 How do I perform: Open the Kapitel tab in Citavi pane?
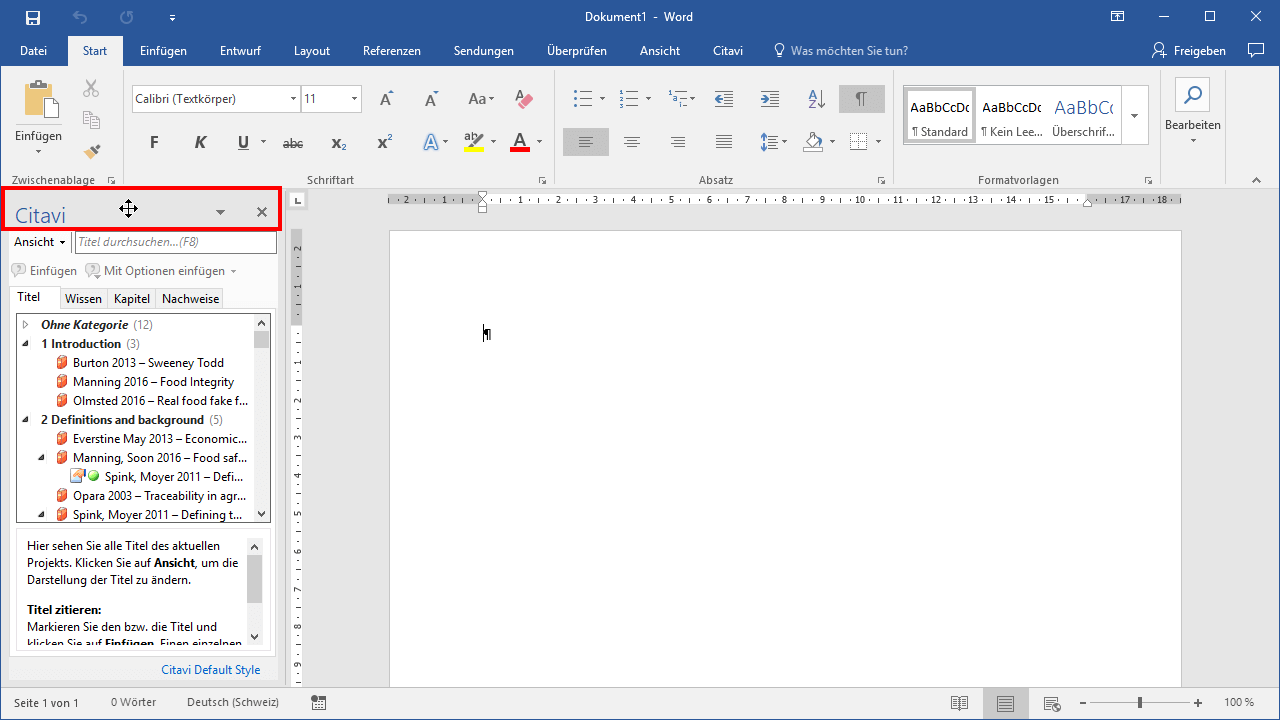(x=132, y=299)
